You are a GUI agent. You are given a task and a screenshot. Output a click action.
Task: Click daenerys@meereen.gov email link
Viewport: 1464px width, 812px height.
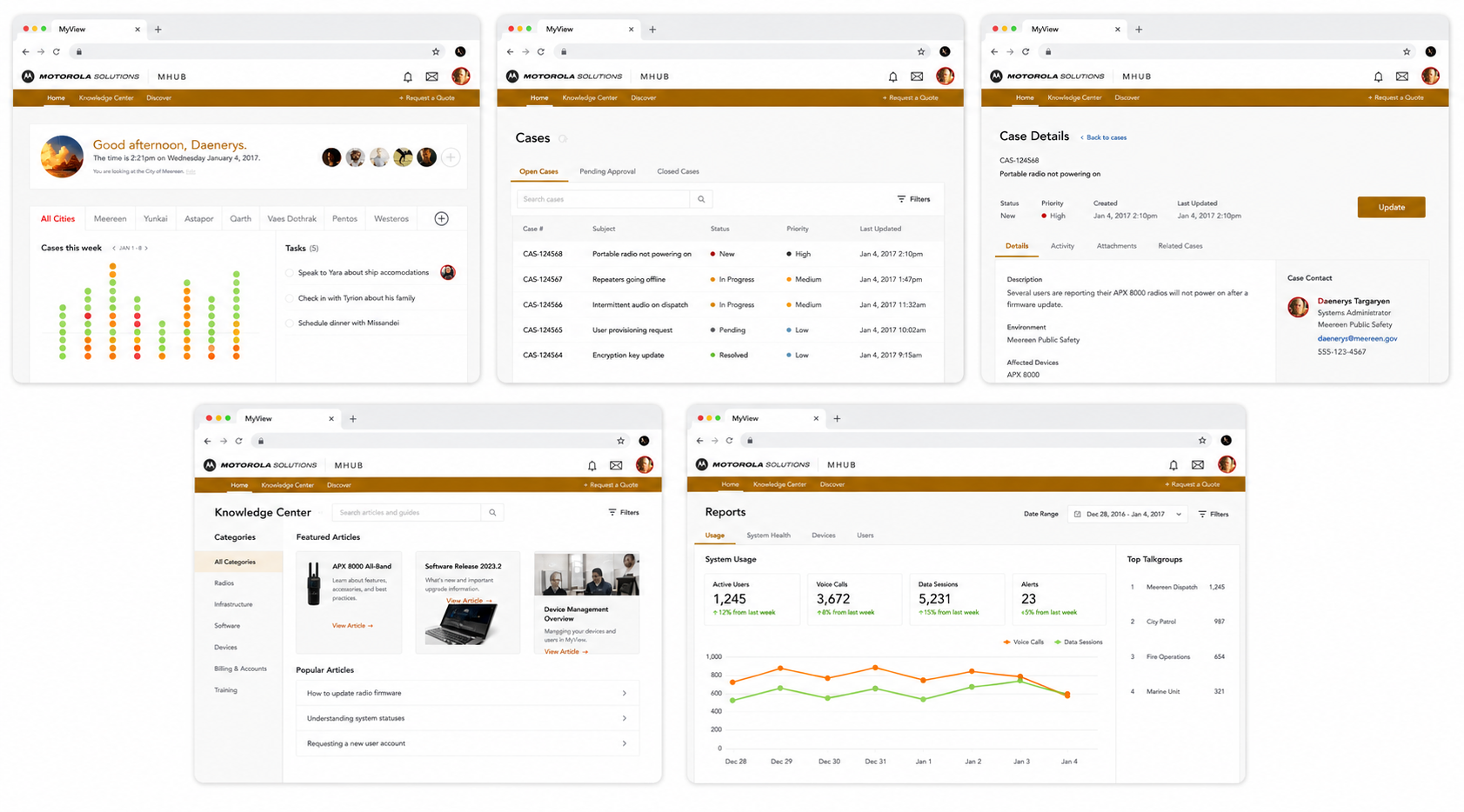pyautogui.click(x=1357, y=339)
